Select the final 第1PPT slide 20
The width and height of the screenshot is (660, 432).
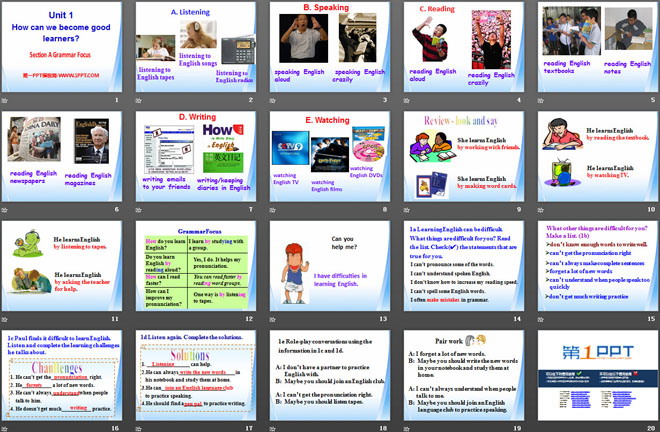[x=598, y=375]
